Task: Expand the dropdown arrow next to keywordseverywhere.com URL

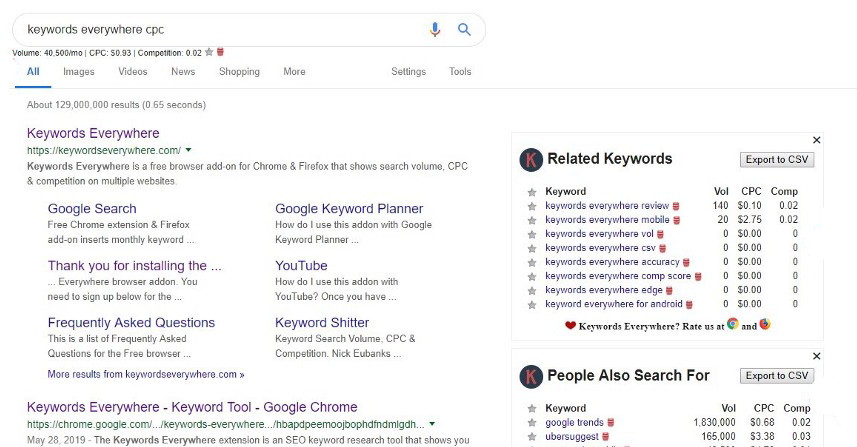Action: click(x=188, y=150)
